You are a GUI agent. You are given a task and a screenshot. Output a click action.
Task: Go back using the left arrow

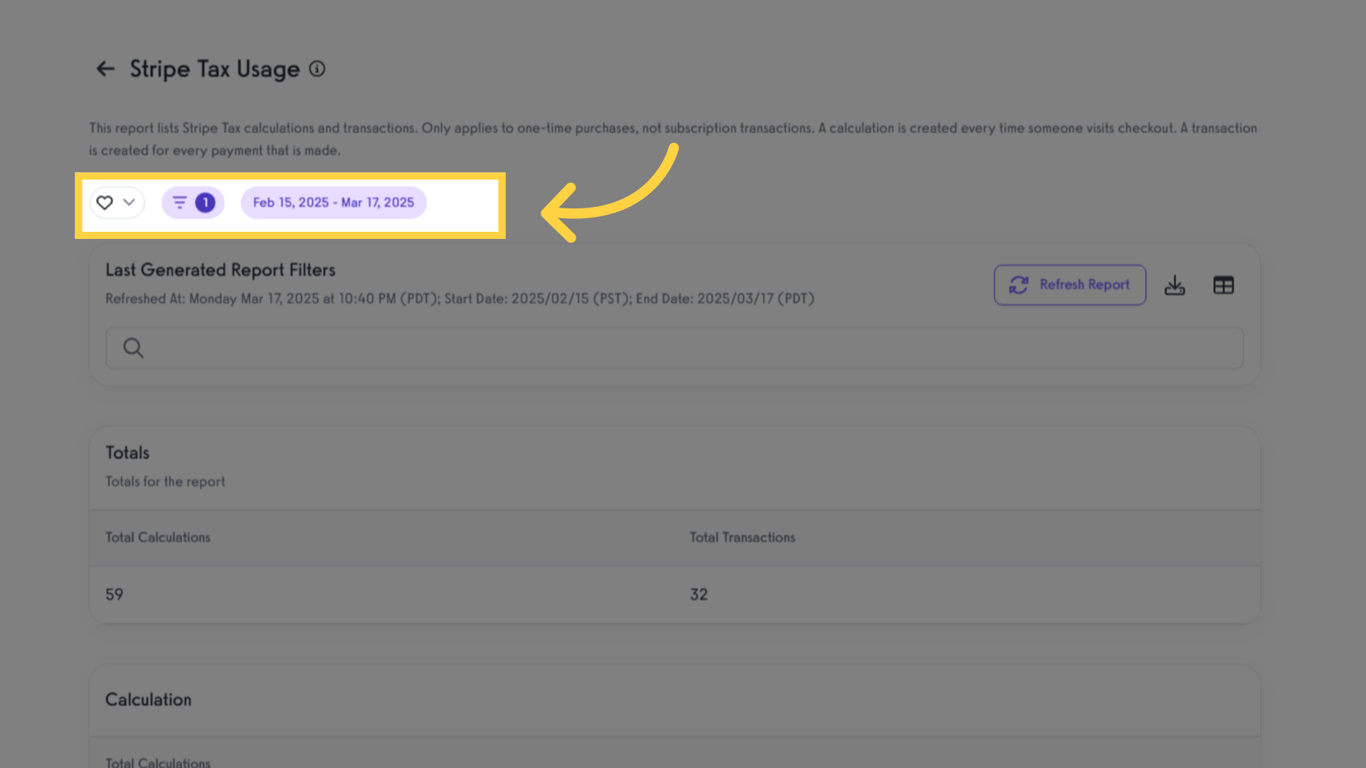105,69
